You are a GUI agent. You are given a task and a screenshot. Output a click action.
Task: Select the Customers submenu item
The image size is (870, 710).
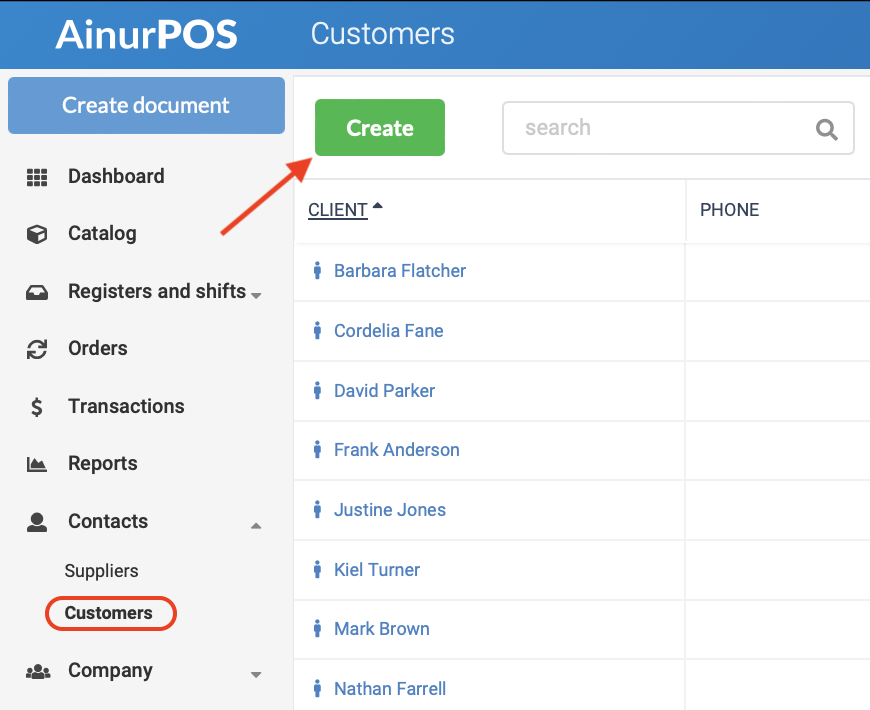tap(109, 613)
